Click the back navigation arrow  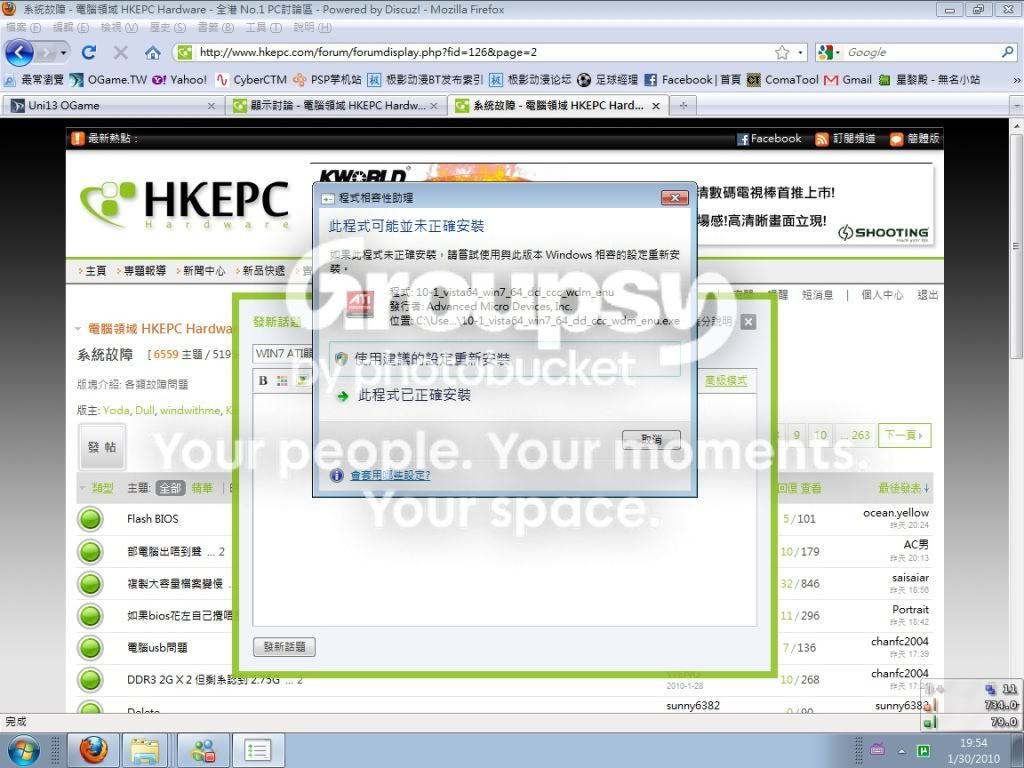(x=19, y=52)
